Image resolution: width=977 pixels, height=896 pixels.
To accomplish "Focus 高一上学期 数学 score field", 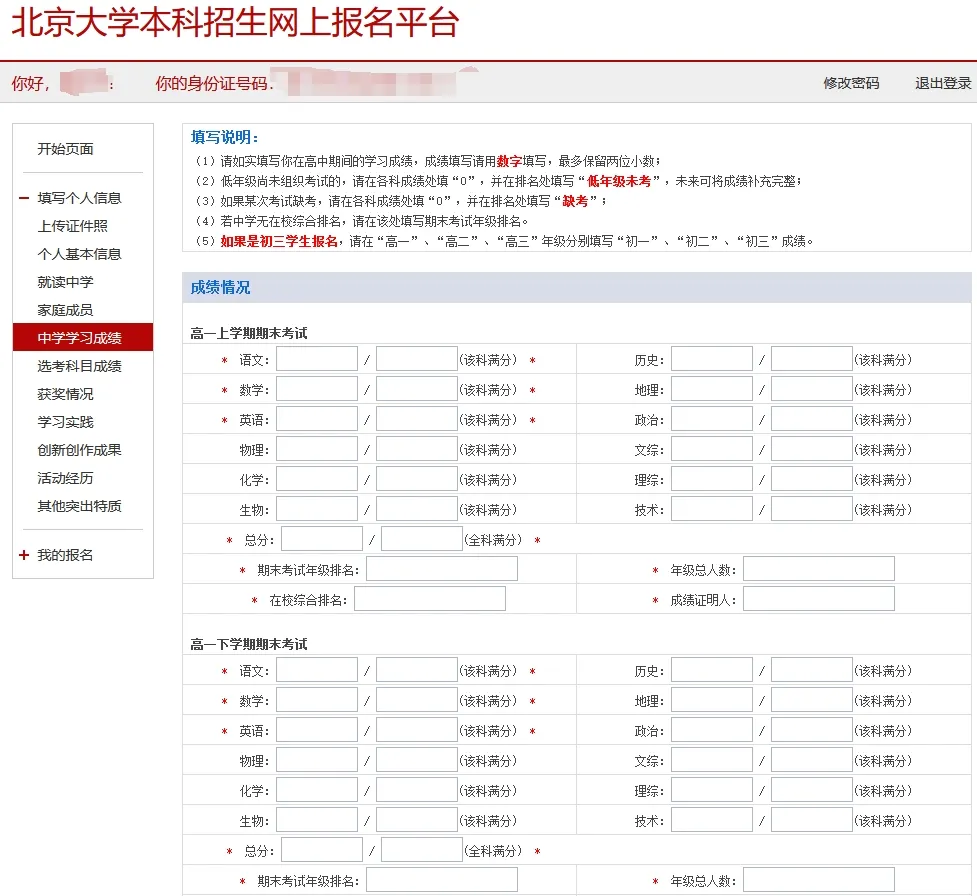I will tap(317, 389).
